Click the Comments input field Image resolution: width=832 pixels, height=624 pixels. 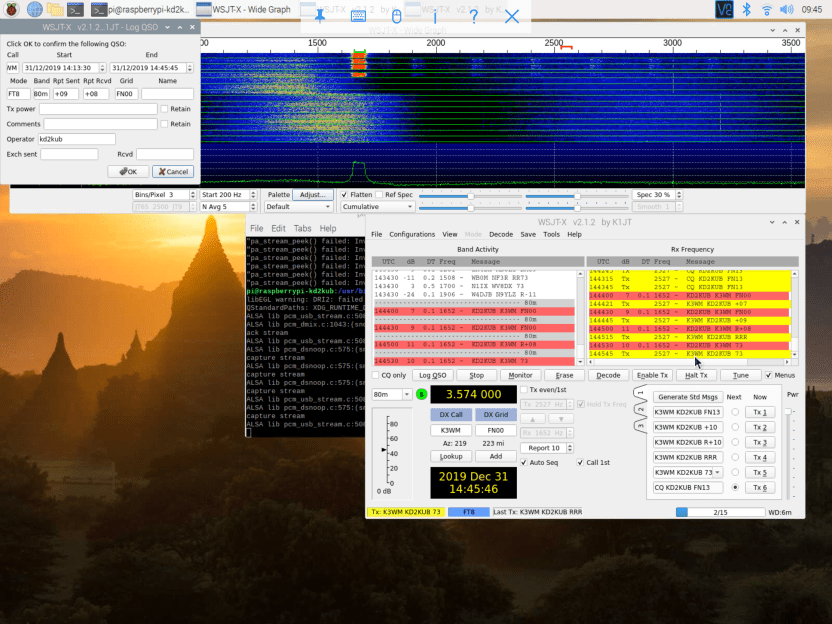coord(98,124)
